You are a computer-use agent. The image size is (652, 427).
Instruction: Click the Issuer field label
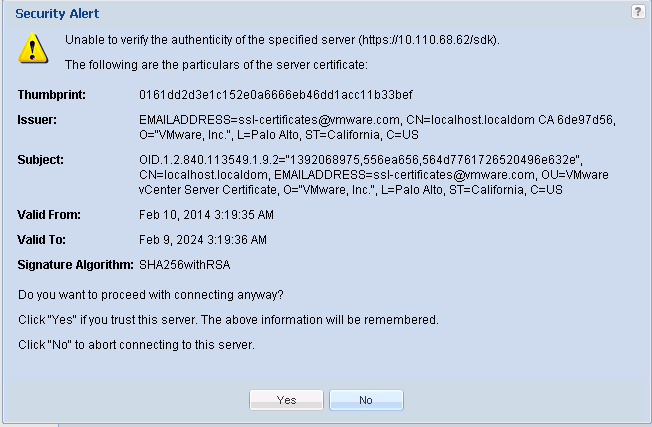[37, 120]
